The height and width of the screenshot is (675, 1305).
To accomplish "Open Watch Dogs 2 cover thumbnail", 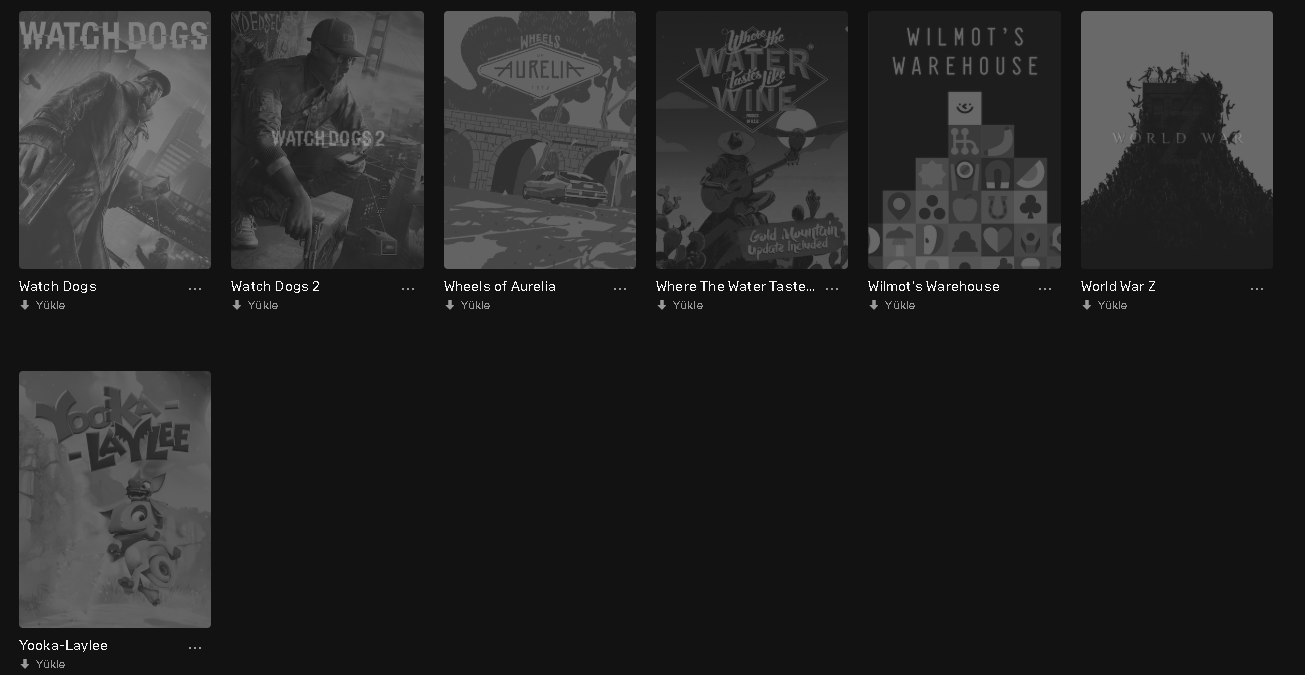I will [327, 140].
